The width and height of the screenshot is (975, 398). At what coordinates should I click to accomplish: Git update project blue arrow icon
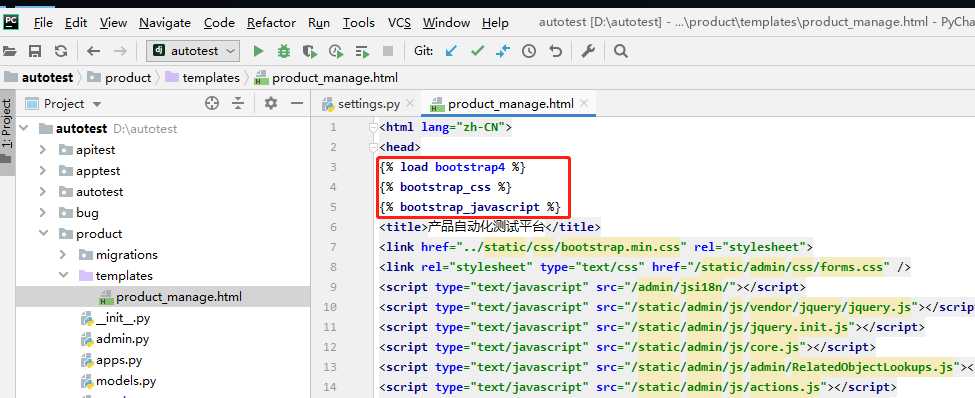451,51
